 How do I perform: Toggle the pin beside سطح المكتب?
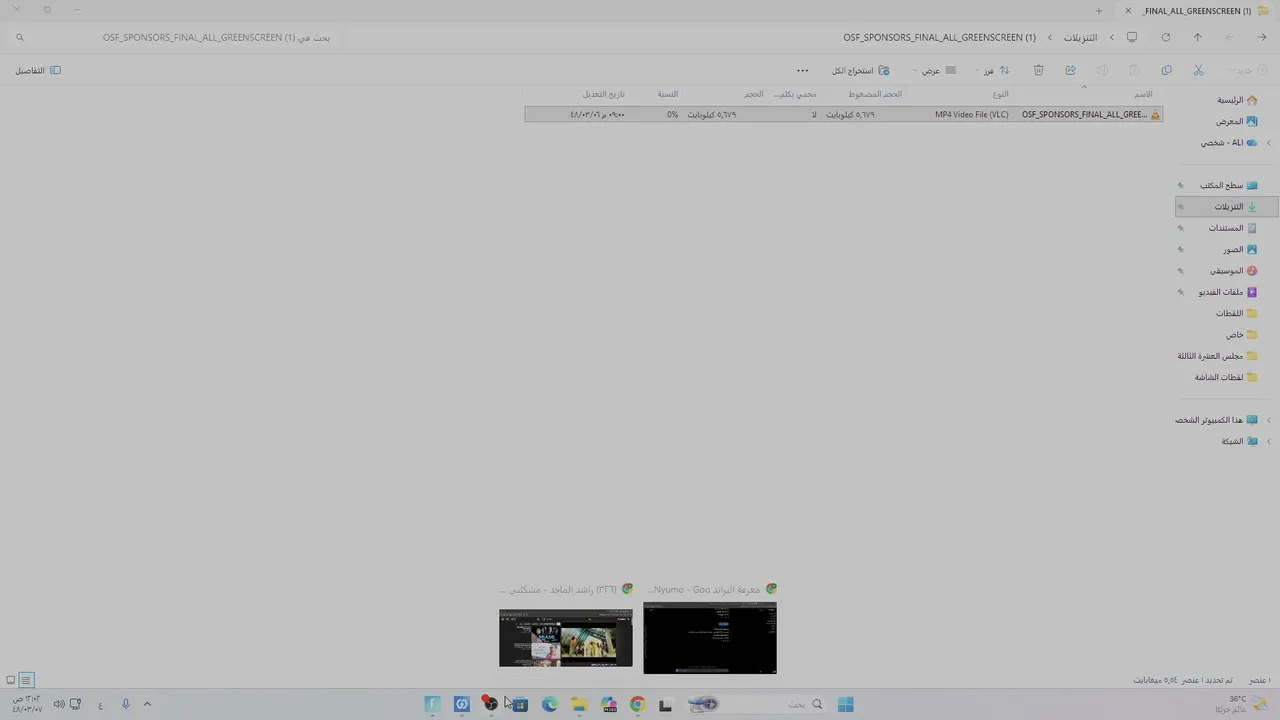coord(1180,186)
